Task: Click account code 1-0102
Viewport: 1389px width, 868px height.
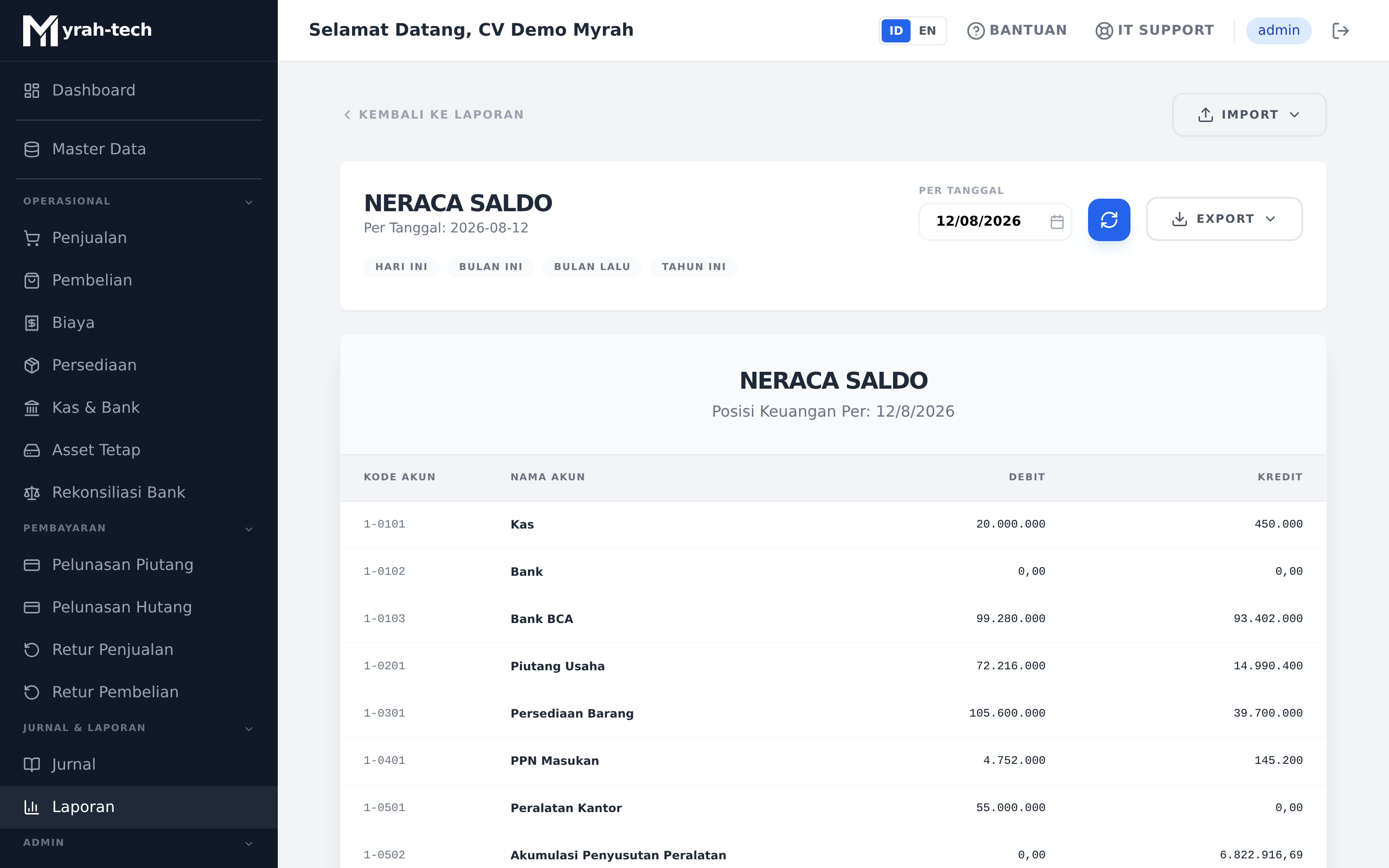Action: [x=384, y=572]
